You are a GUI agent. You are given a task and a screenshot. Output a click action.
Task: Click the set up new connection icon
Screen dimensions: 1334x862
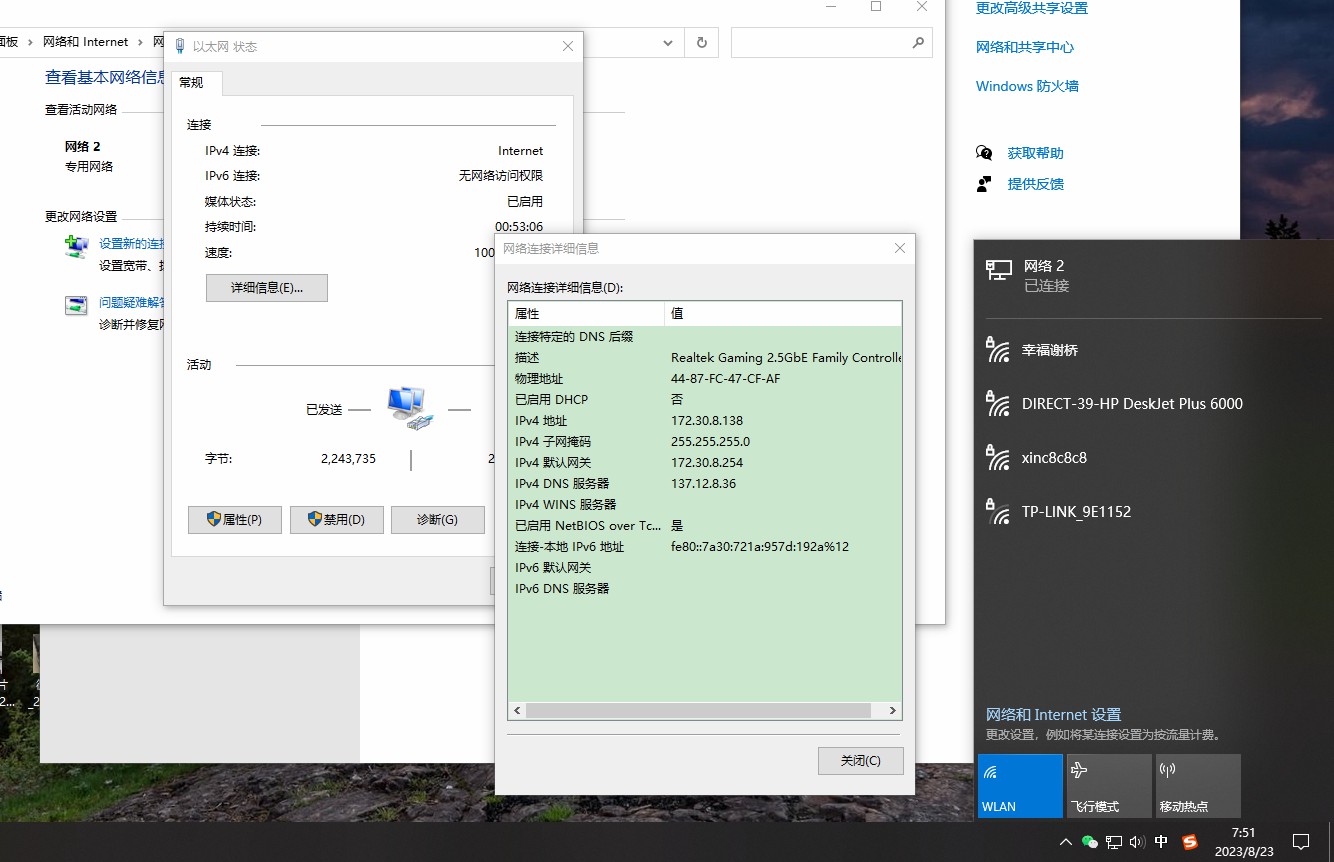[x=76, y=246]
